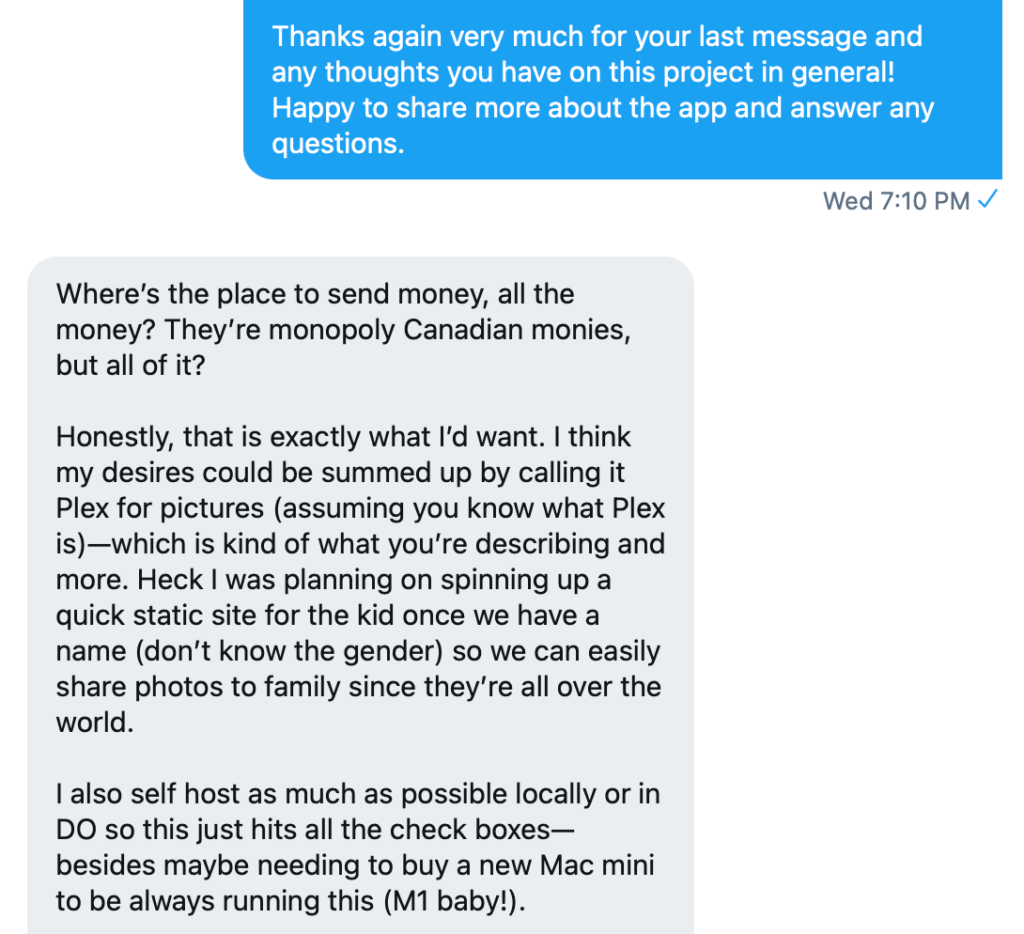The image size is (1024, 934).
Task: Click the blue read-receipt checkmark icon
Action: pos(987,199)
